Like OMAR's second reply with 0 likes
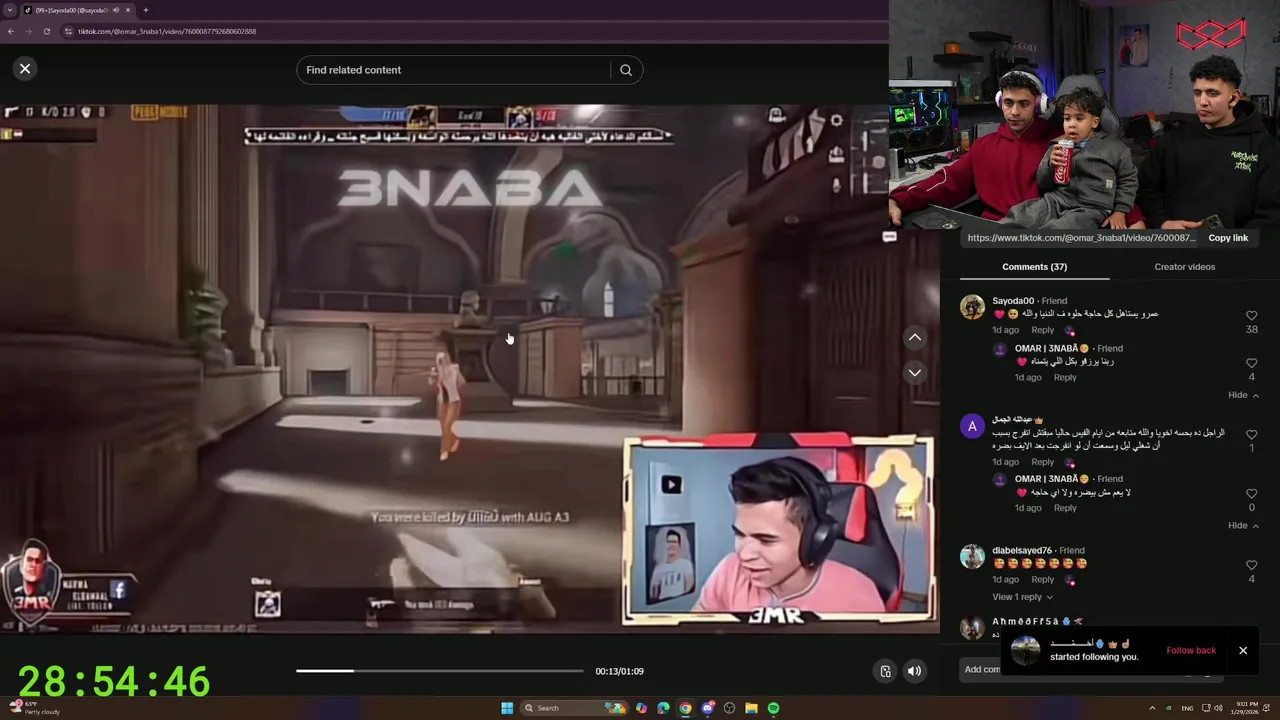1280x720 pixels. [1251, 493]
